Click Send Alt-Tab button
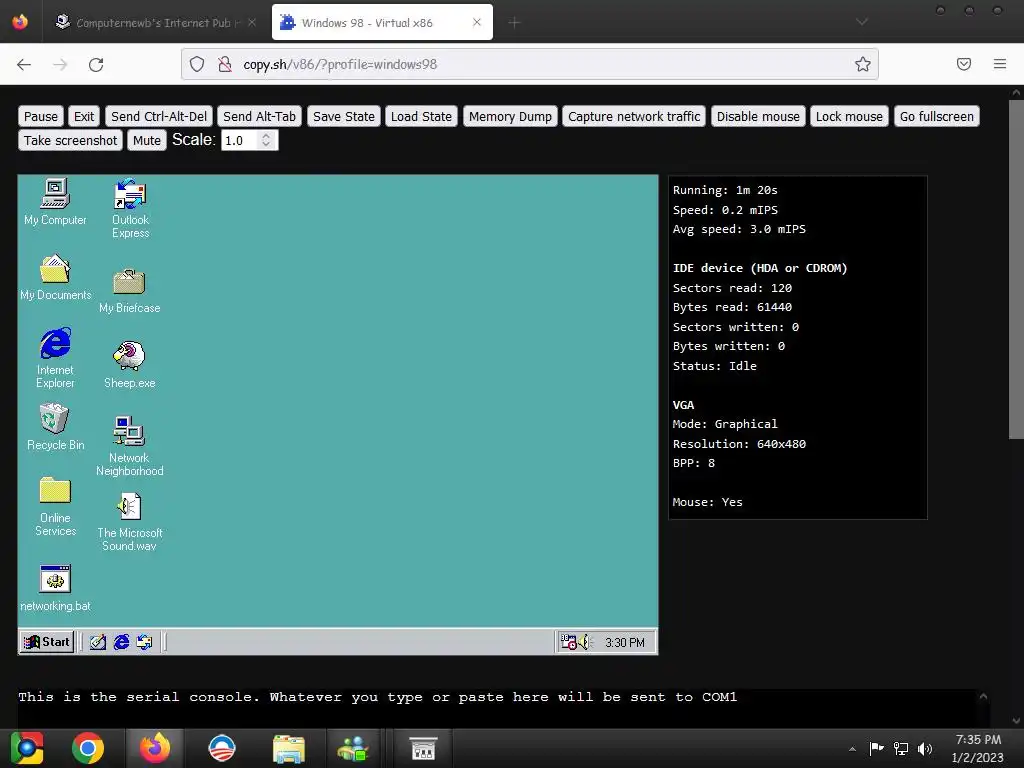This screenshot has width=1024, height=768. [259, 116]
